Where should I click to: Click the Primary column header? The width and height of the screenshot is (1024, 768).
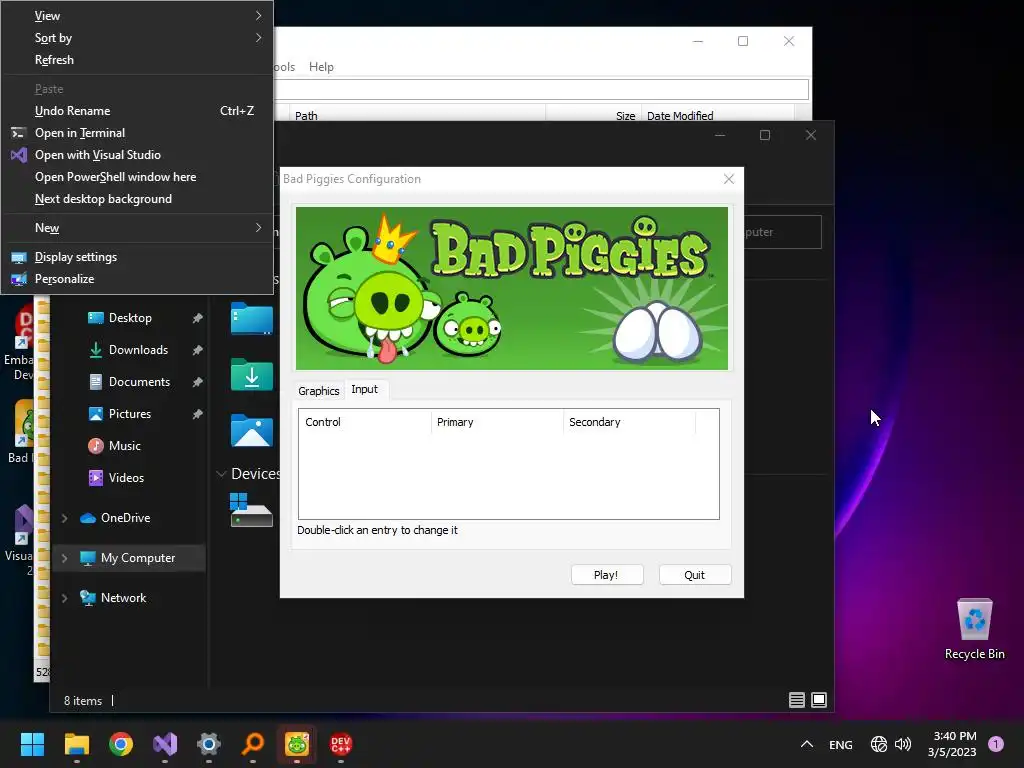pyautogui.click(x=497, y=422)
